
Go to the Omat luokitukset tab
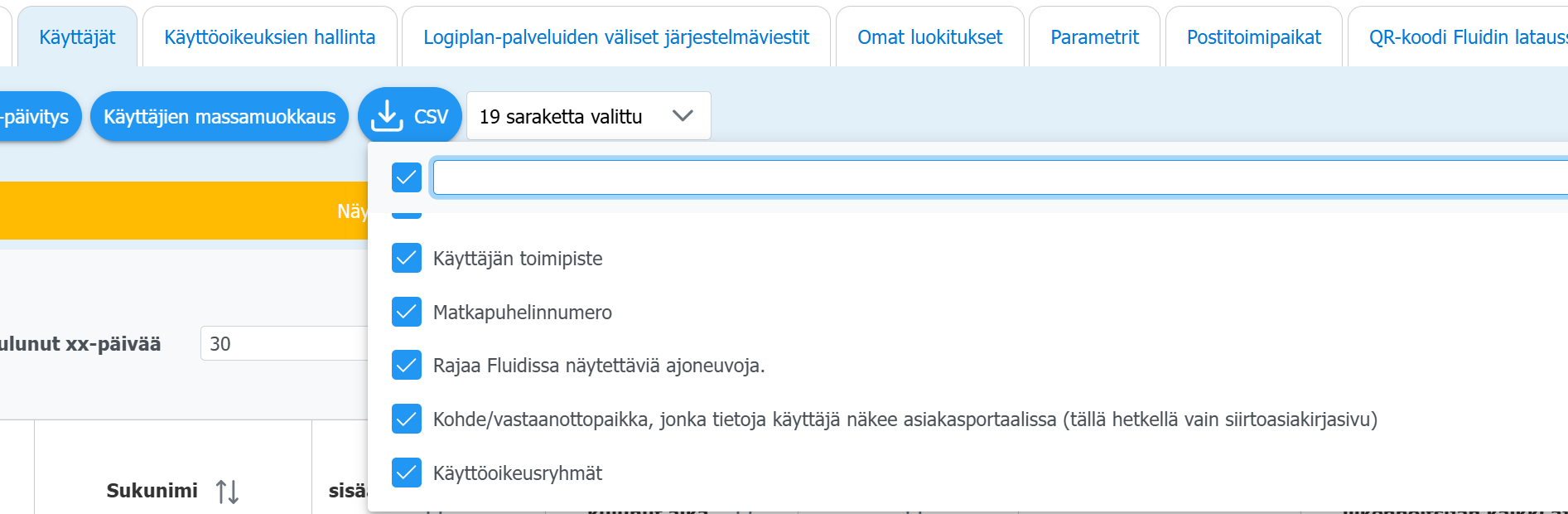pos(929,37)
